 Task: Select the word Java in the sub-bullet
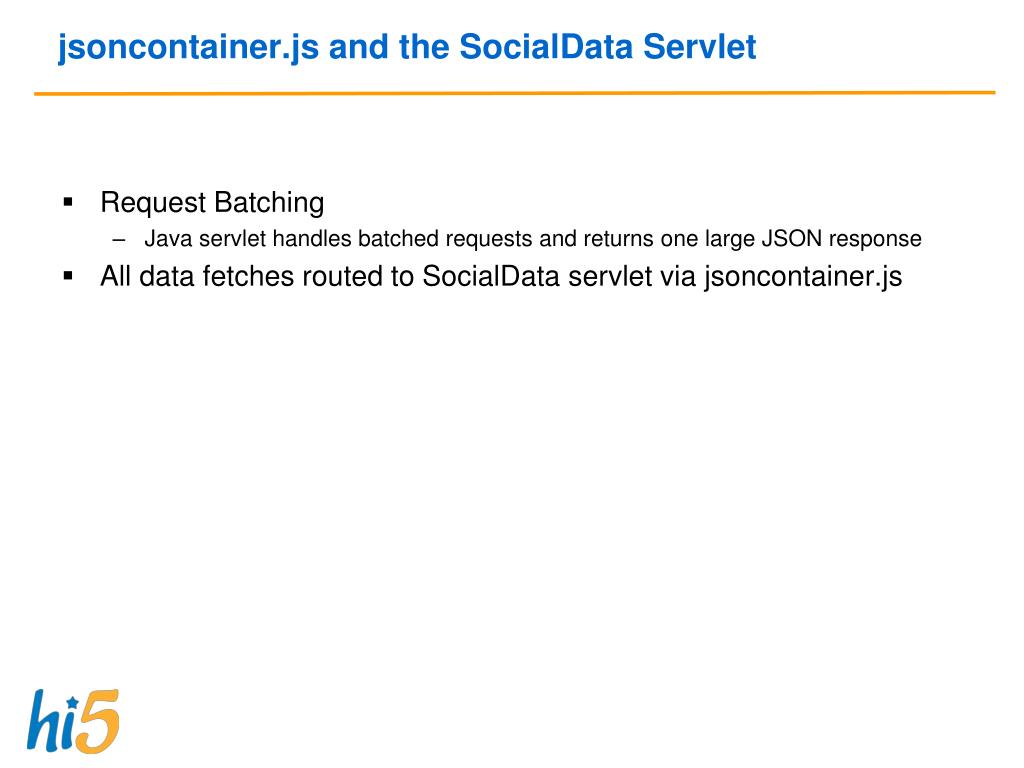click(x=168, y=238)
